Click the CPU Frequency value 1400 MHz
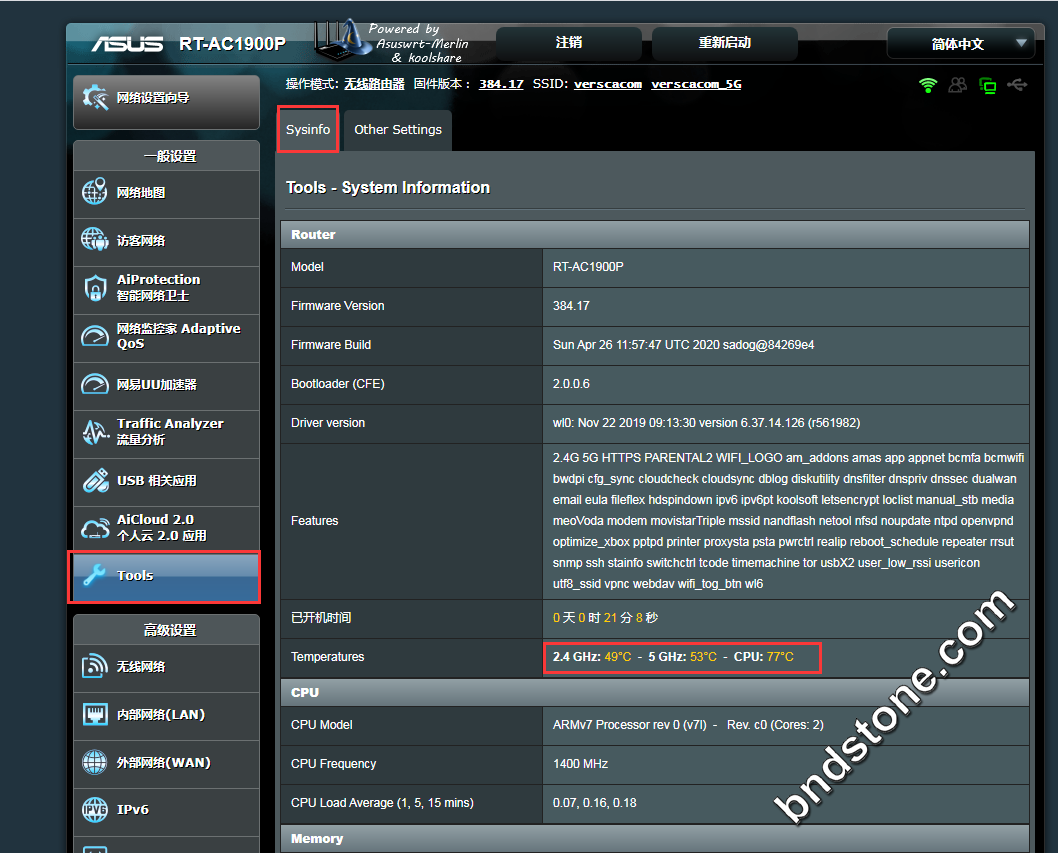1058x853 pixels. (x=580, y=764)
